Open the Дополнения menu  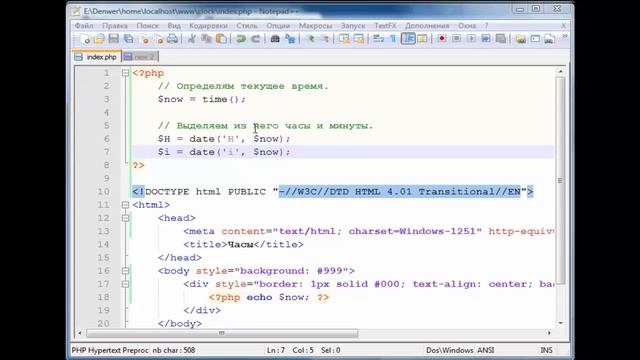[x=427, y=26]
